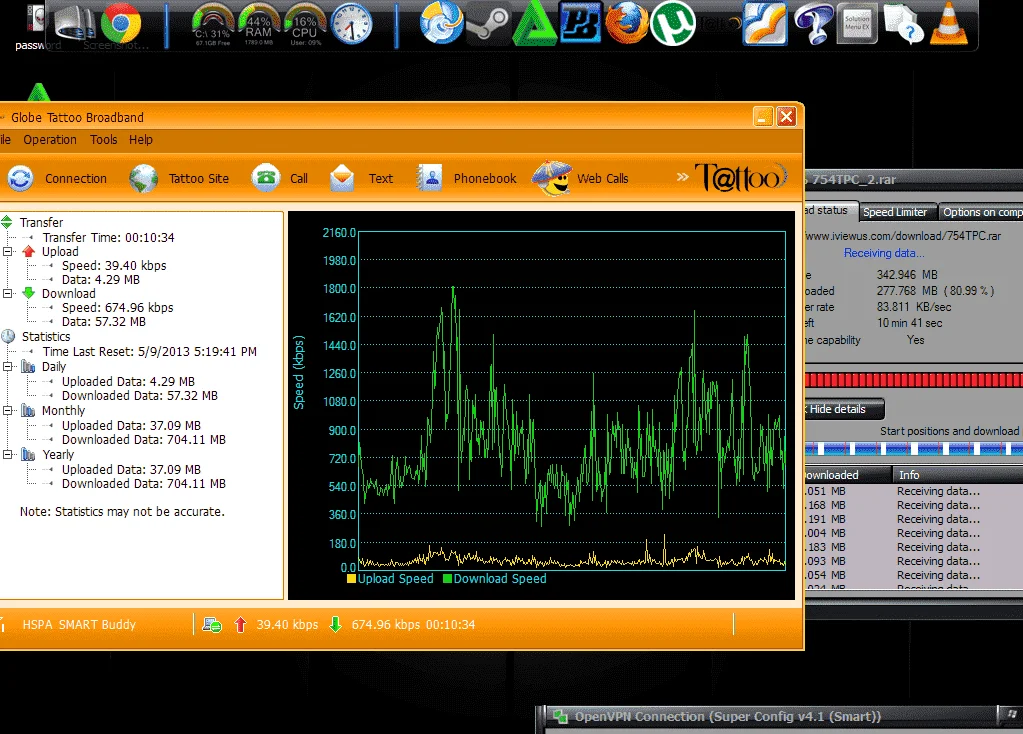Screen dimensions: 1023x734
Task: Click the Web Calls smiley icon
Action: (552, 177)
